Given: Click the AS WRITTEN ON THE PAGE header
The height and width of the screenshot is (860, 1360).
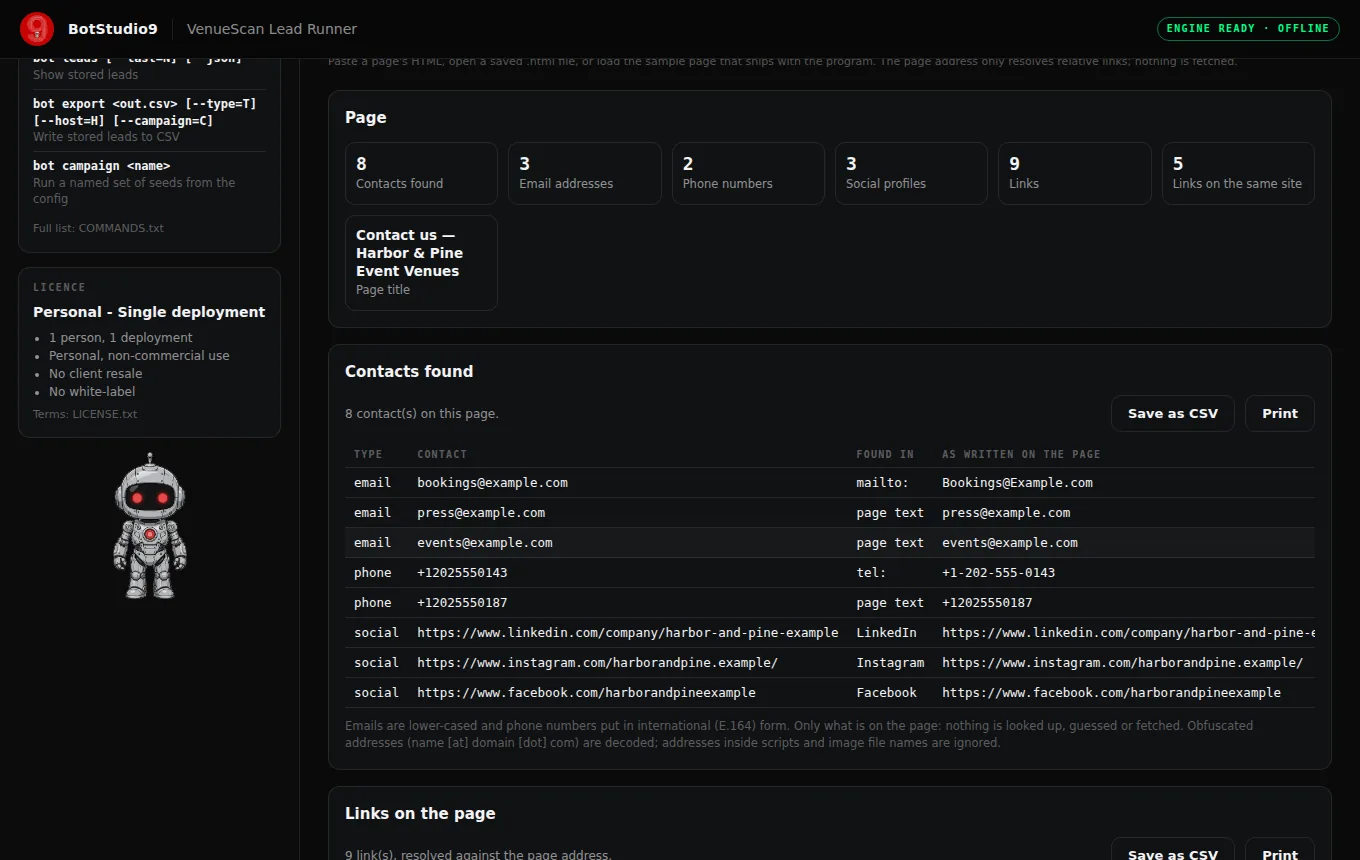Looking at the screenshot, I should pos(1021,454).
